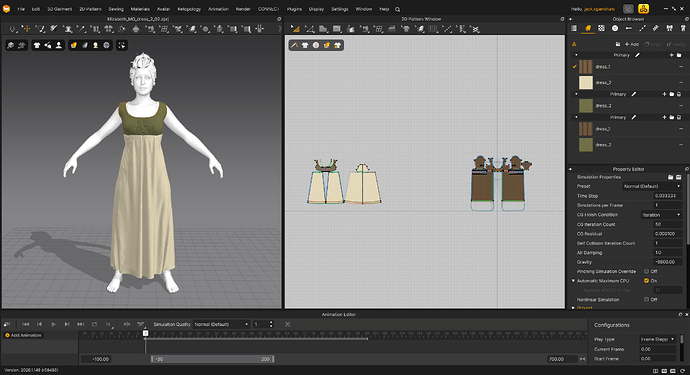Click the Copy button in Object Browser
690x375 pixels.
[653, 44]
